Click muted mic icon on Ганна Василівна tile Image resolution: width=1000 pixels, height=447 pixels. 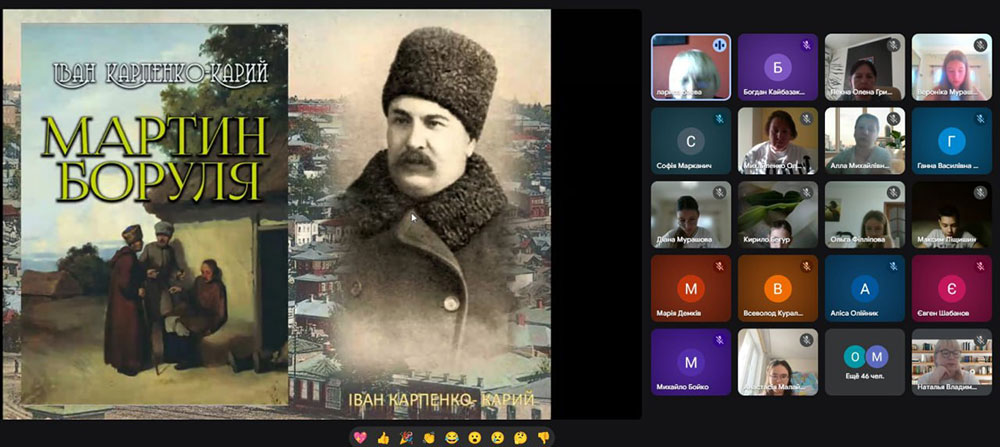[980, 119]
